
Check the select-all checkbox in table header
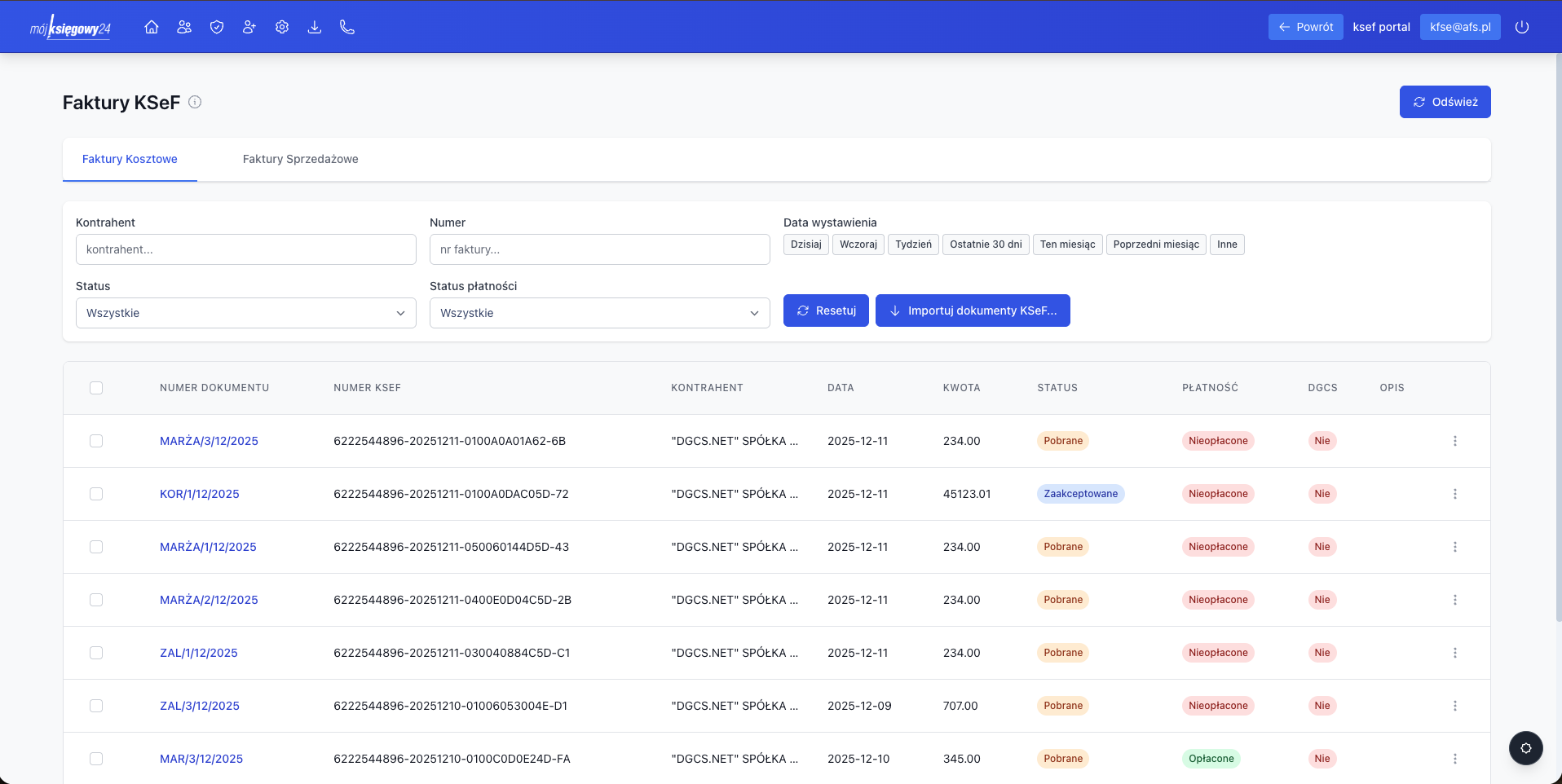[96, 388]
